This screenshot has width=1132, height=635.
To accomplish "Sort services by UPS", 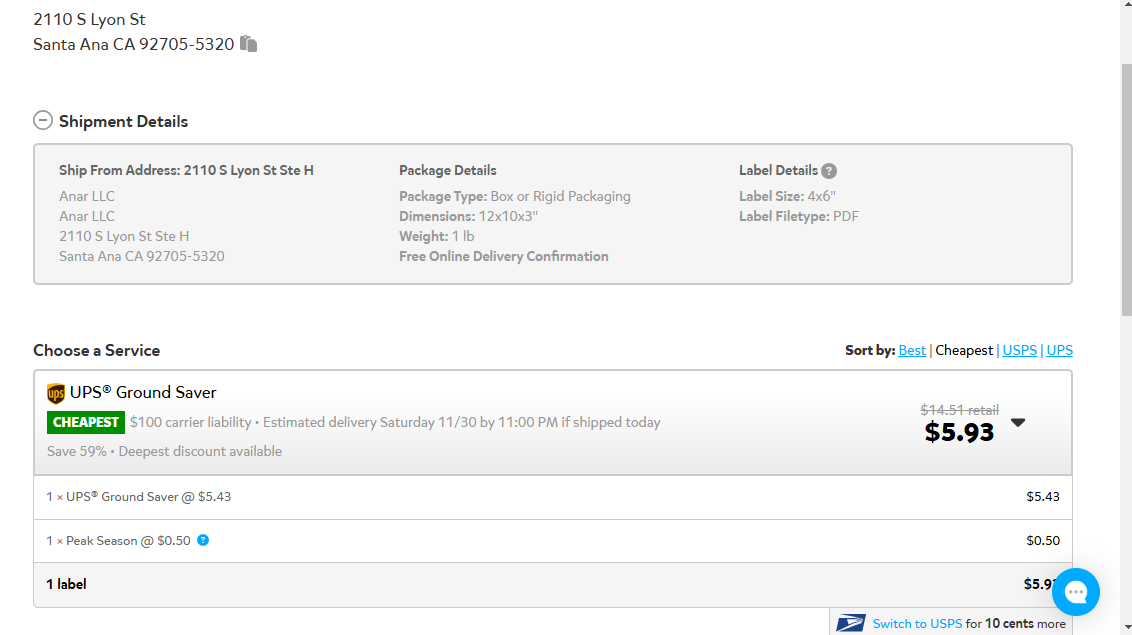I will pyautogui.click(x=1059, y=351).
